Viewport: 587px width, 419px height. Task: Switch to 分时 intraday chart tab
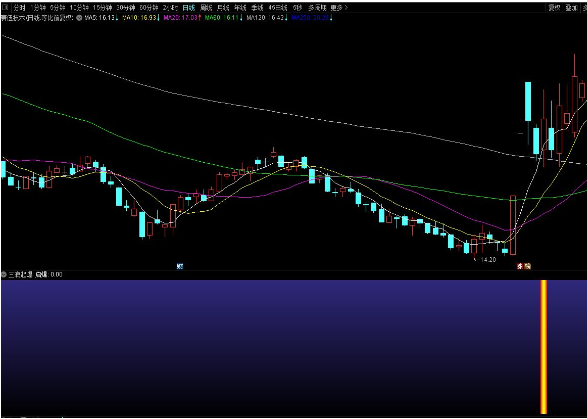pos(19,7)
